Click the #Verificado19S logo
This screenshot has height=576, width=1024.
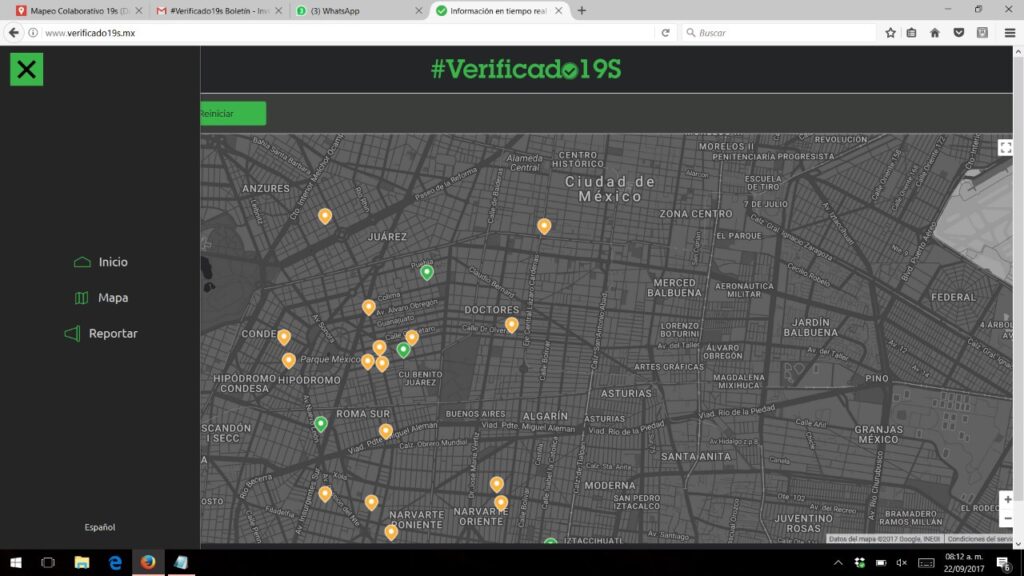click(526, 69)
